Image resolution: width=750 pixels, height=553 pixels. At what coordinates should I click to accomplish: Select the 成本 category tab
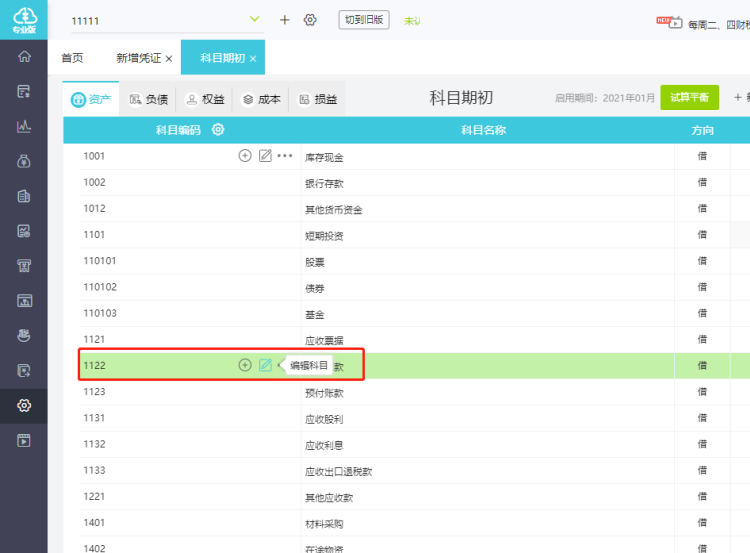pos(261,99)
